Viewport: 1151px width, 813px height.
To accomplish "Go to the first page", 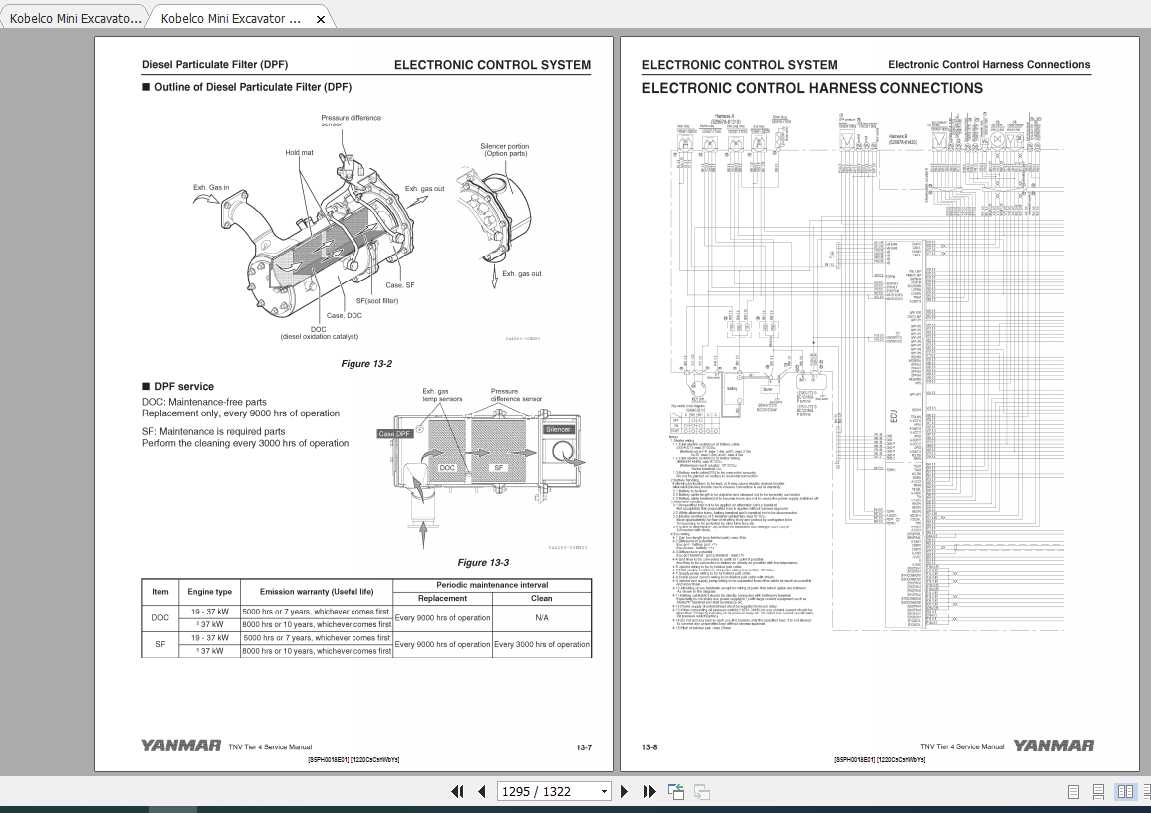I will (x=457, y=791).
